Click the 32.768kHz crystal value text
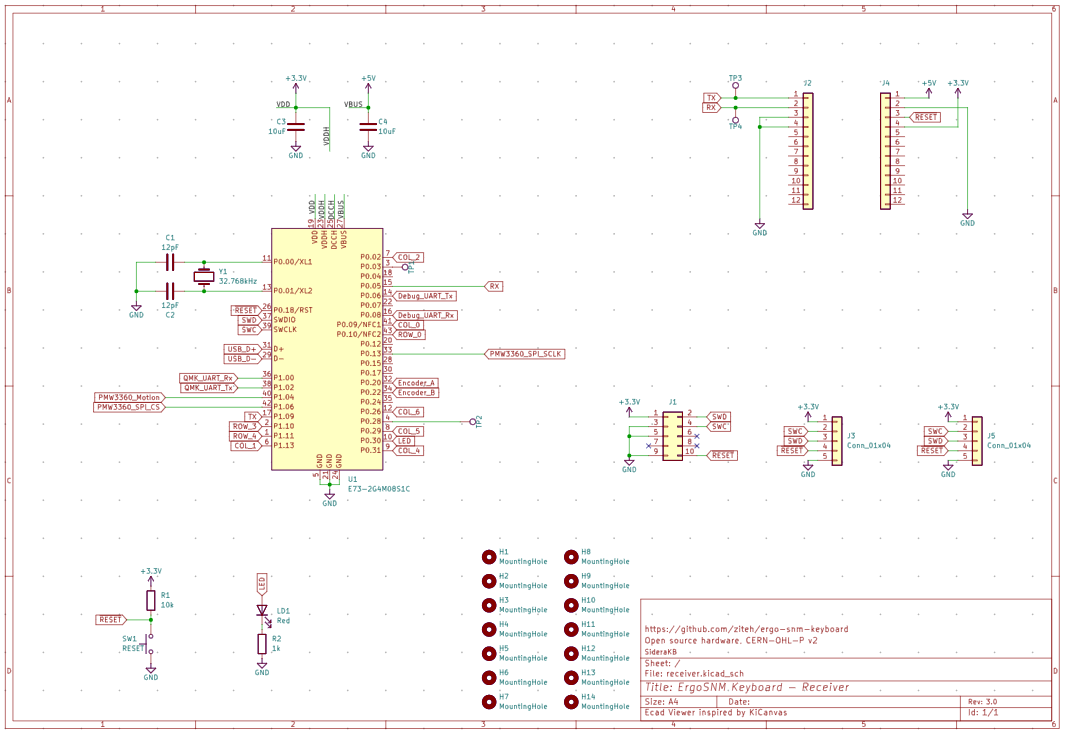 (x=238, y=281)
